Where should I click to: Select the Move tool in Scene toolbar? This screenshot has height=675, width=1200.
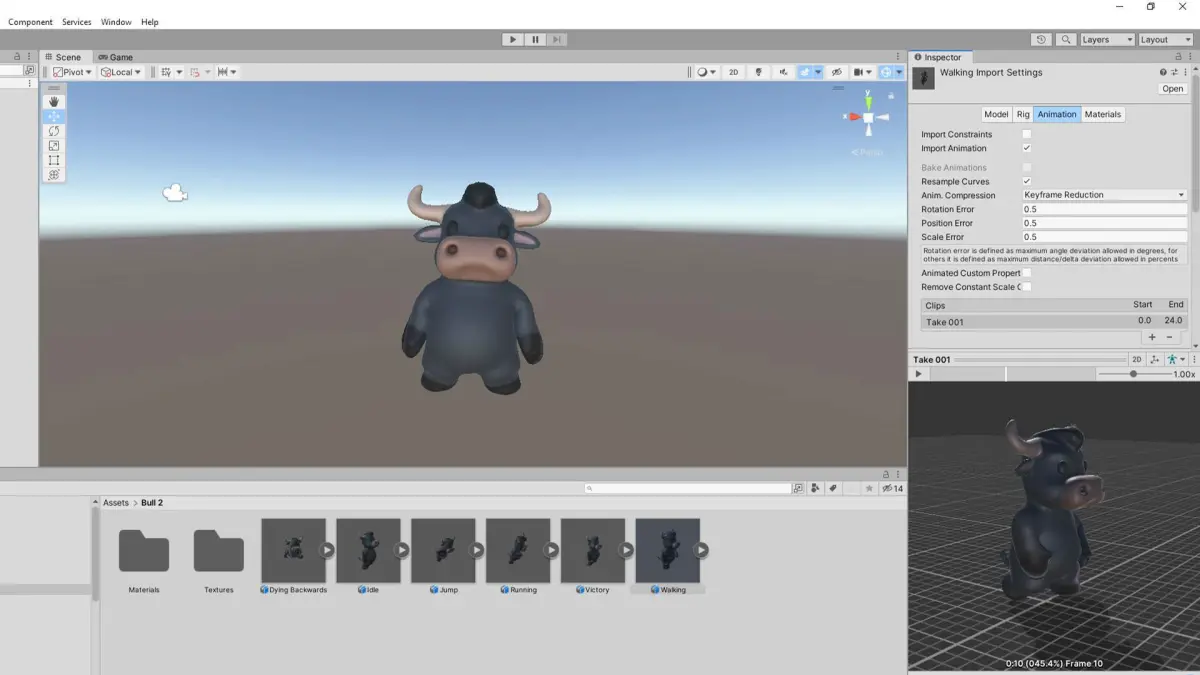54,116
